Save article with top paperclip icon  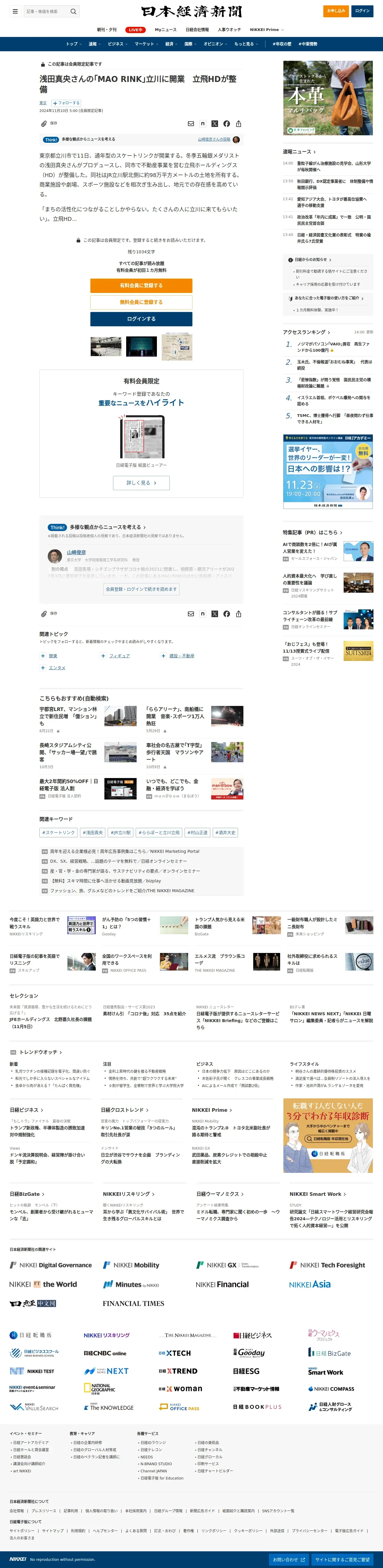[x=44, y=124]
